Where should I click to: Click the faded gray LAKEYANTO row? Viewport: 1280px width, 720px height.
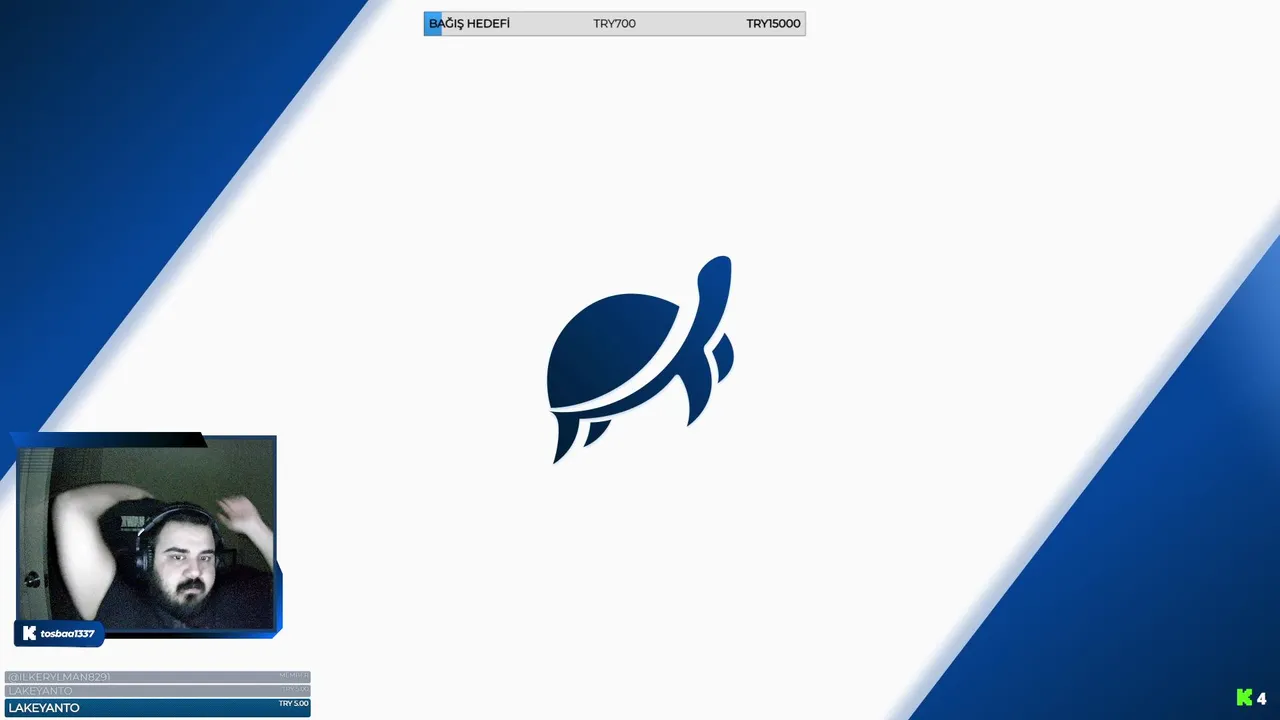coord(158,691)
